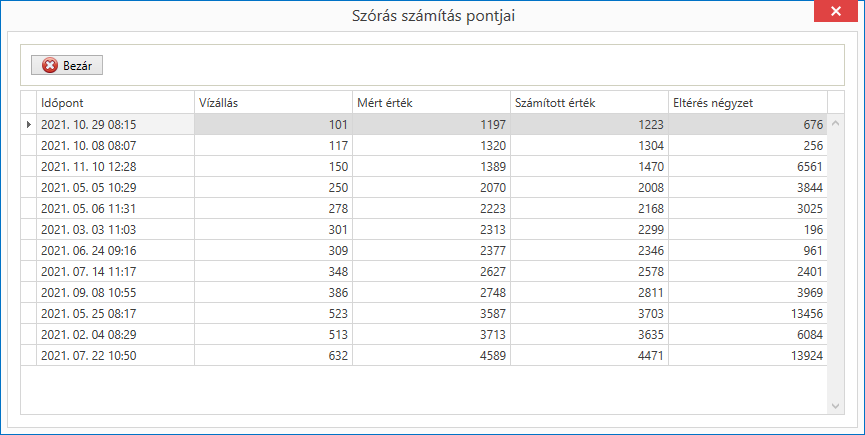This screenshot has width=865, height=435.
Task: Click the grid's top-left select-all corner
Action: coord(29,103)
